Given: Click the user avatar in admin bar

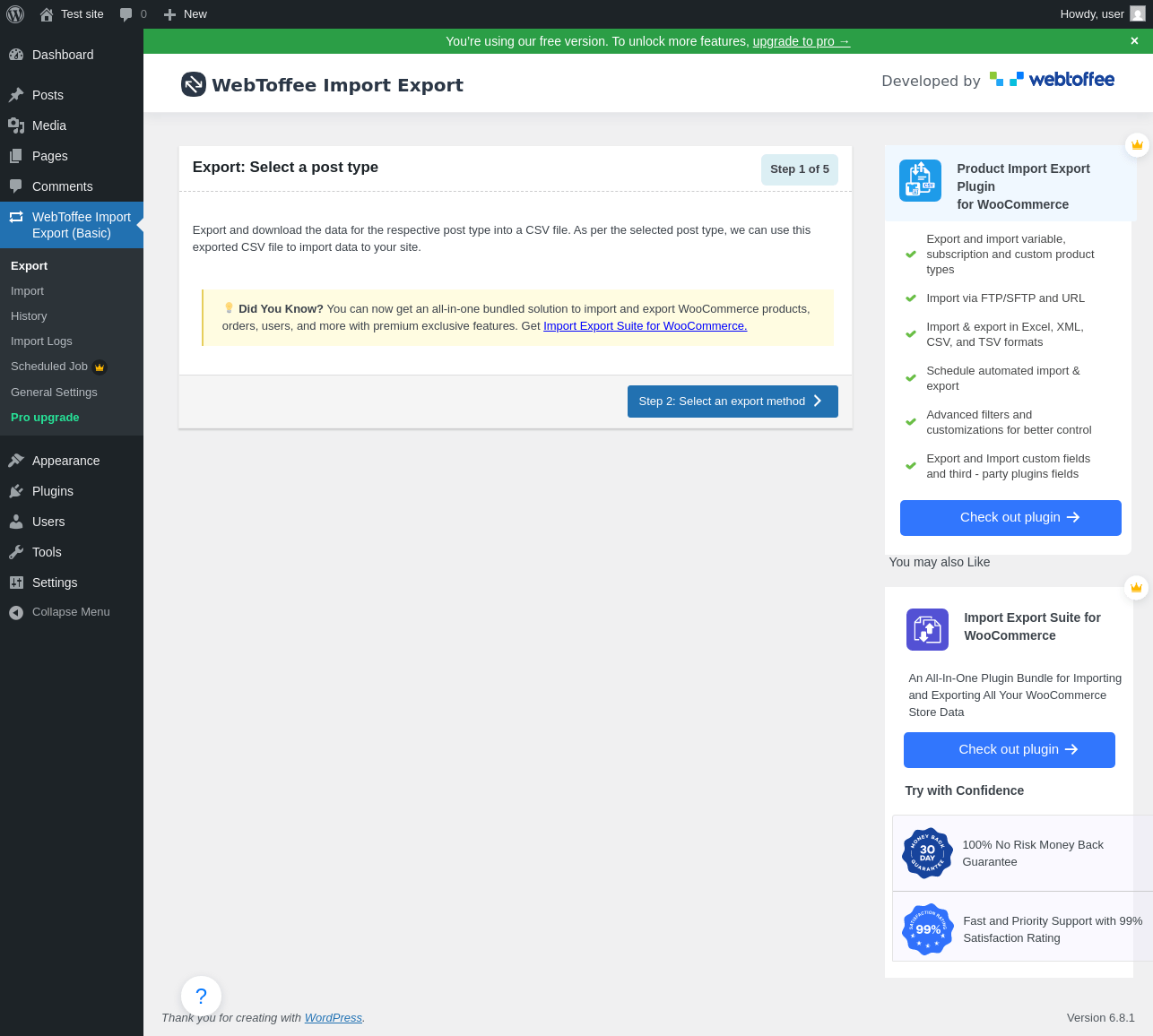Looking at the screenshot, I should 1137,14.
